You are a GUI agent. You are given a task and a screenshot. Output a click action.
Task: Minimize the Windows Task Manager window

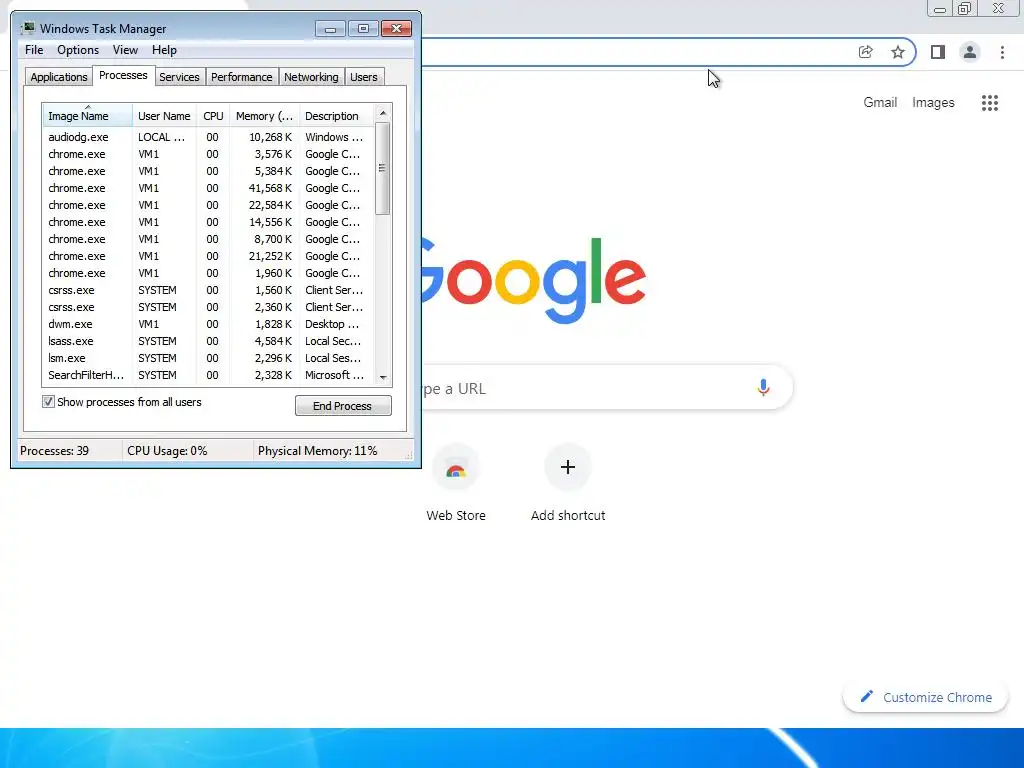pyautogui.click(x=330, y=29)
